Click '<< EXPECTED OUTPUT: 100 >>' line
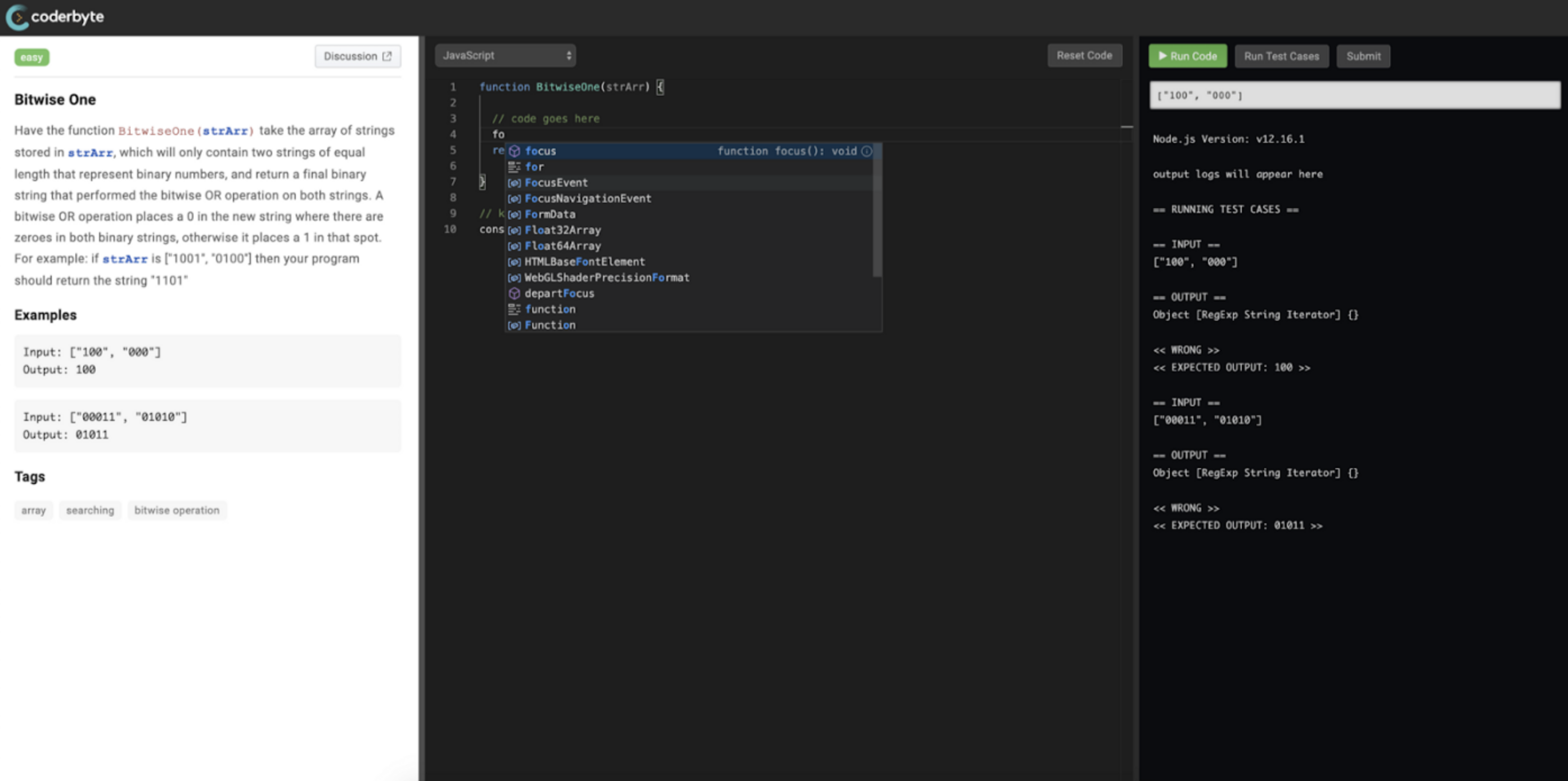The height and width of the screenshot is (781, 1568). [x=1231, y=368]
